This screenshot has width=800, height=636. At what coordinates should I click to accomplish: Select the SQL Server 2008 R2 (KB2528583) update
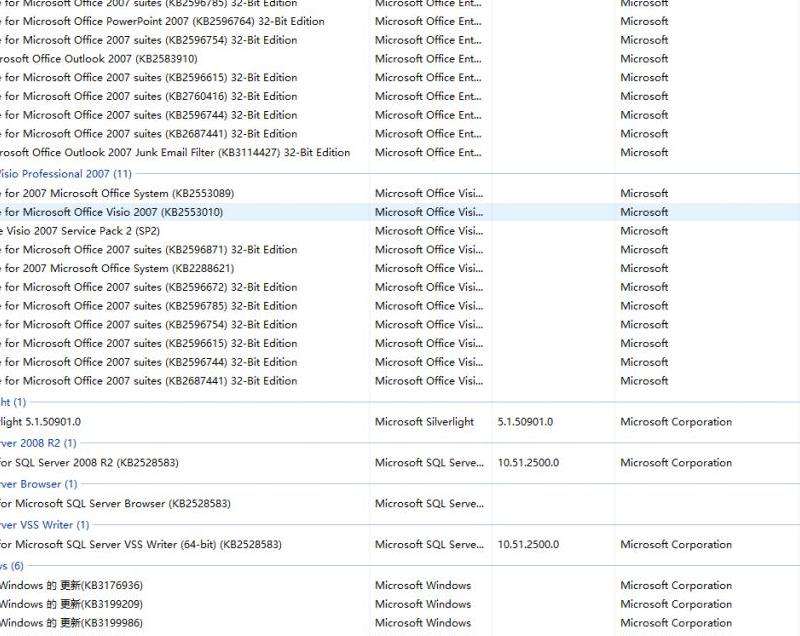click(x=89, y=463)
